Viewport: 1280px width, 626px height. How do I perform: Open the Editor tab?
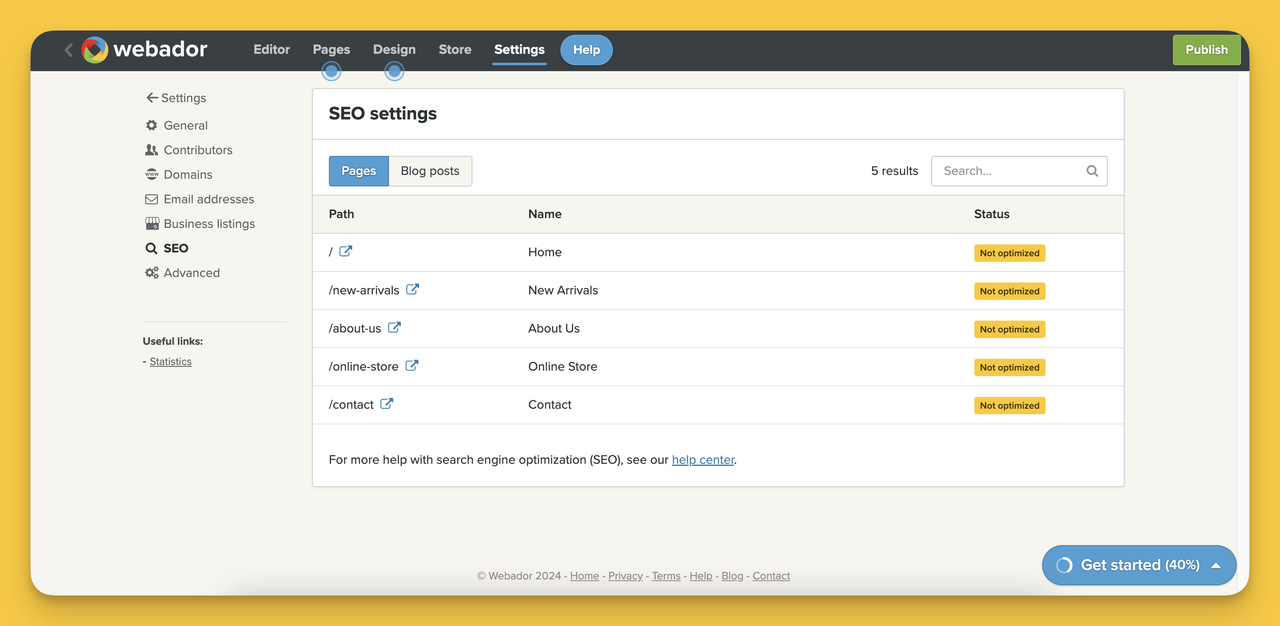pyautogui.click(x=272, y=49)
